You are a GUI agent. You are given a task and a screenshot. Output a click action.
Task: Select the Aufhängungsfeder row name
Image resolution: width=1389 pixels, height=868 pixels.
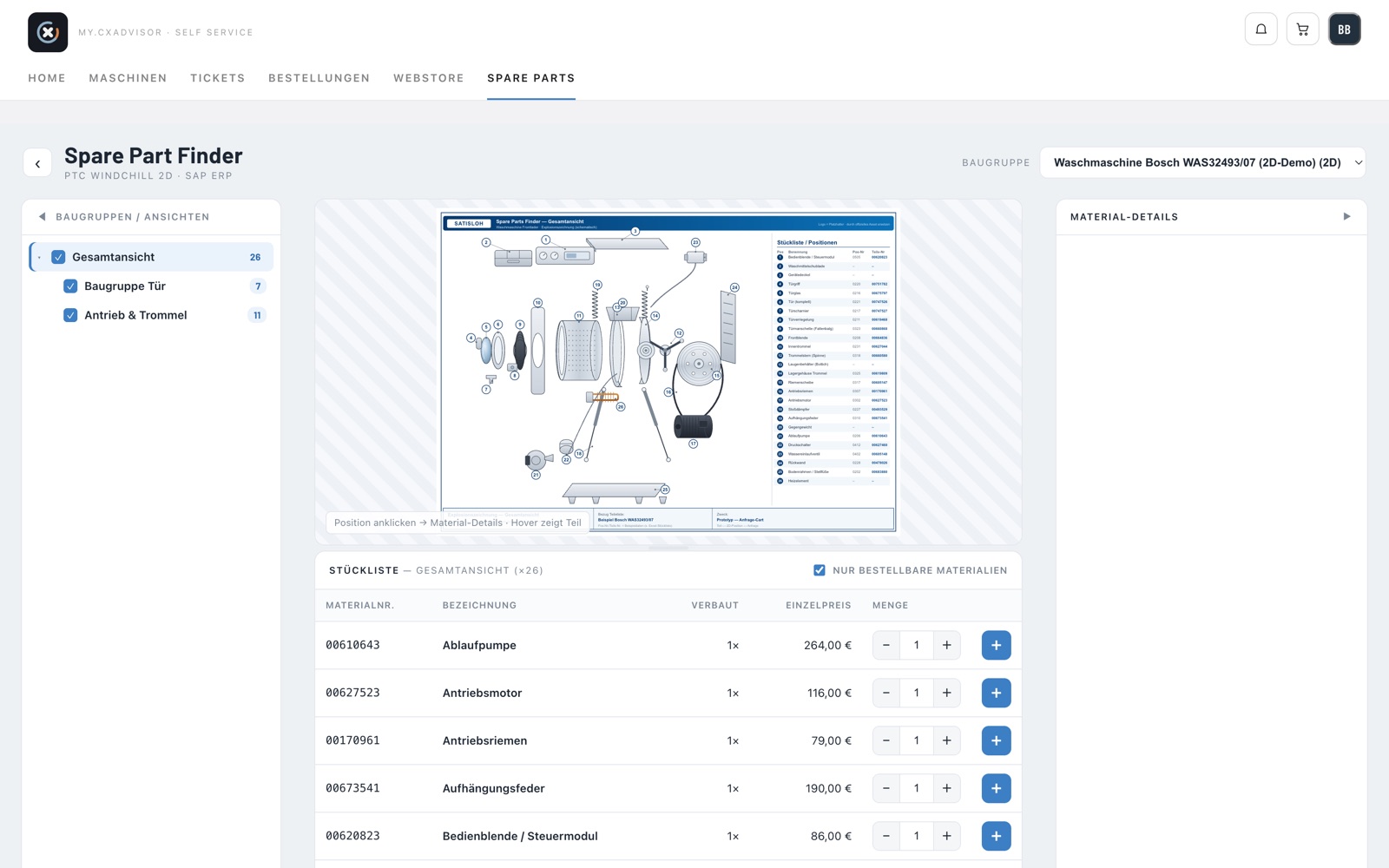[x=494, y=788]
